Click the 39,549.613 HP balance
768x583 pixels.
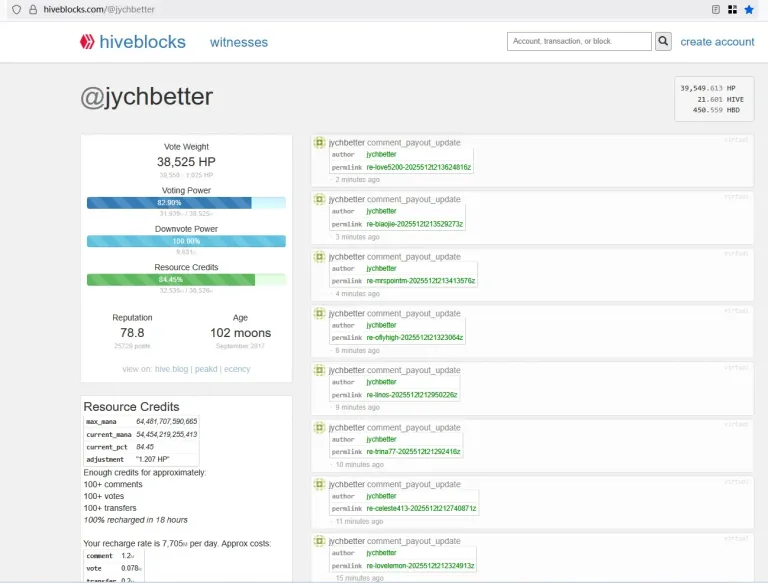(x=708, y=88)
